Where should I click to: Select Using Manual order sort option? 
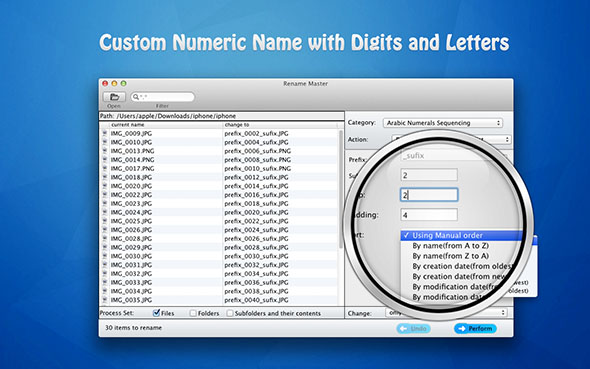point(447,235)
